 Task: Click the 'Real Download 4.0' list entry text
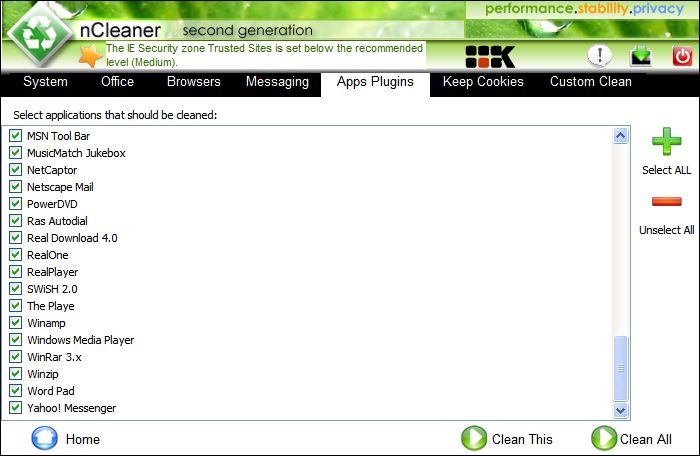(72, 238)
